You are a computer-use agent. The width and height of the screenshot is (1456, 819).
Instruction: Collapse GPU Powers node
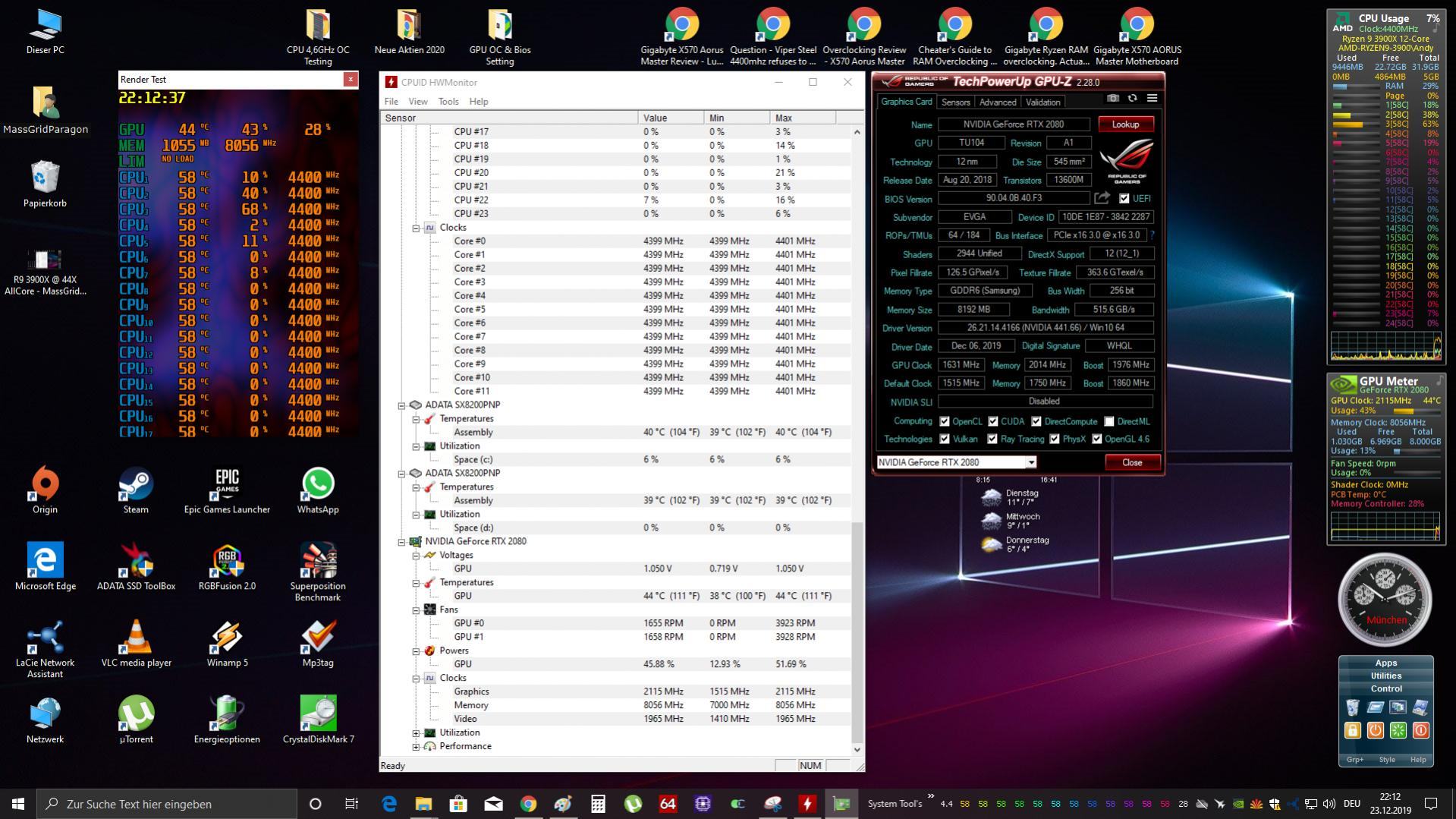point(416,651)
